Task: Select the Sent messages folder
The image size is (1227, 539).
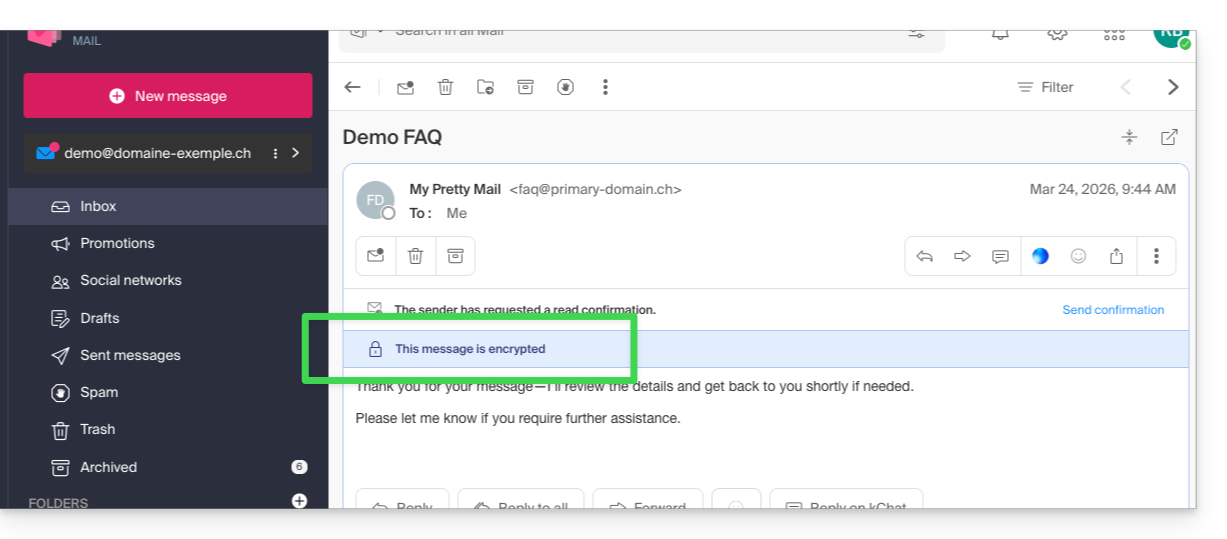Action: pyautogui.click(x=130, y=355)
